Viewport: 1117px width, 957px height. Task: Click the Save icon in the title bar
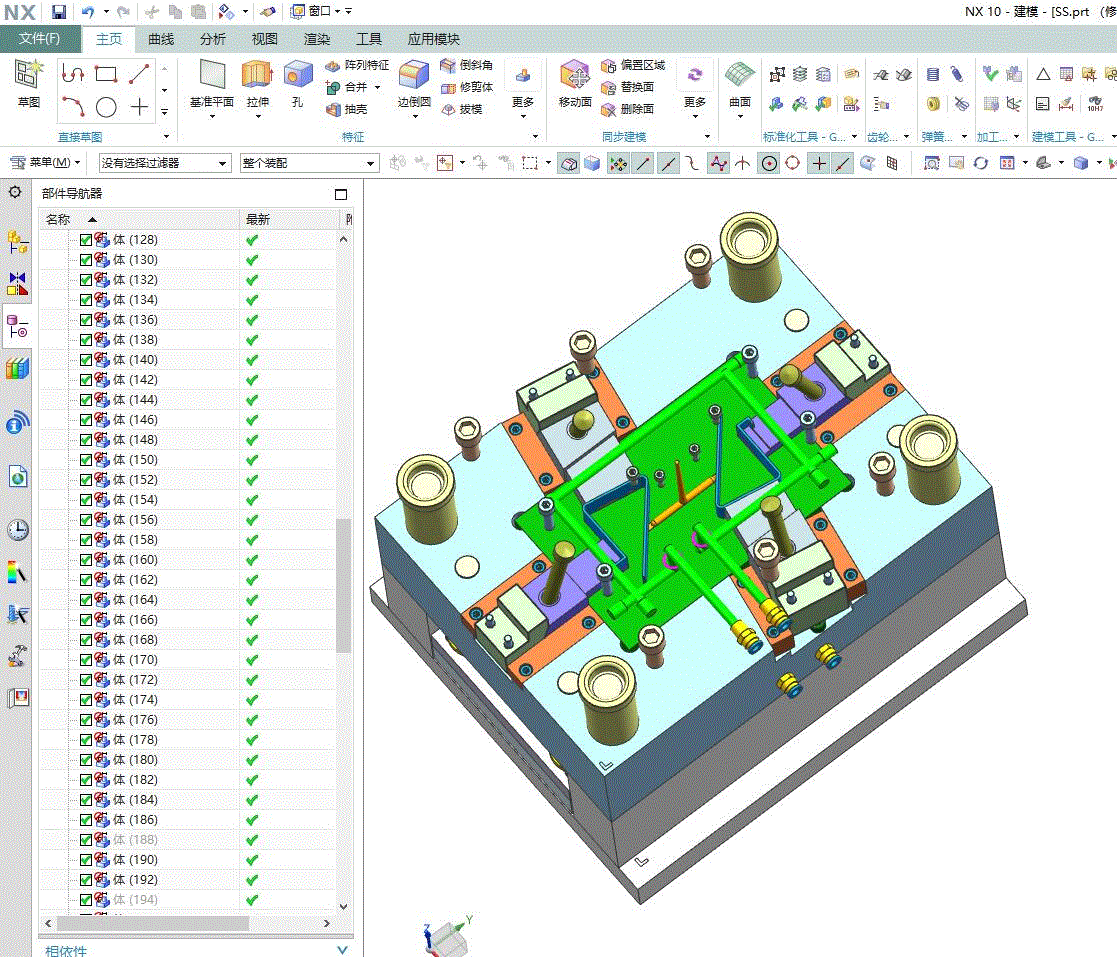[59, 11]
